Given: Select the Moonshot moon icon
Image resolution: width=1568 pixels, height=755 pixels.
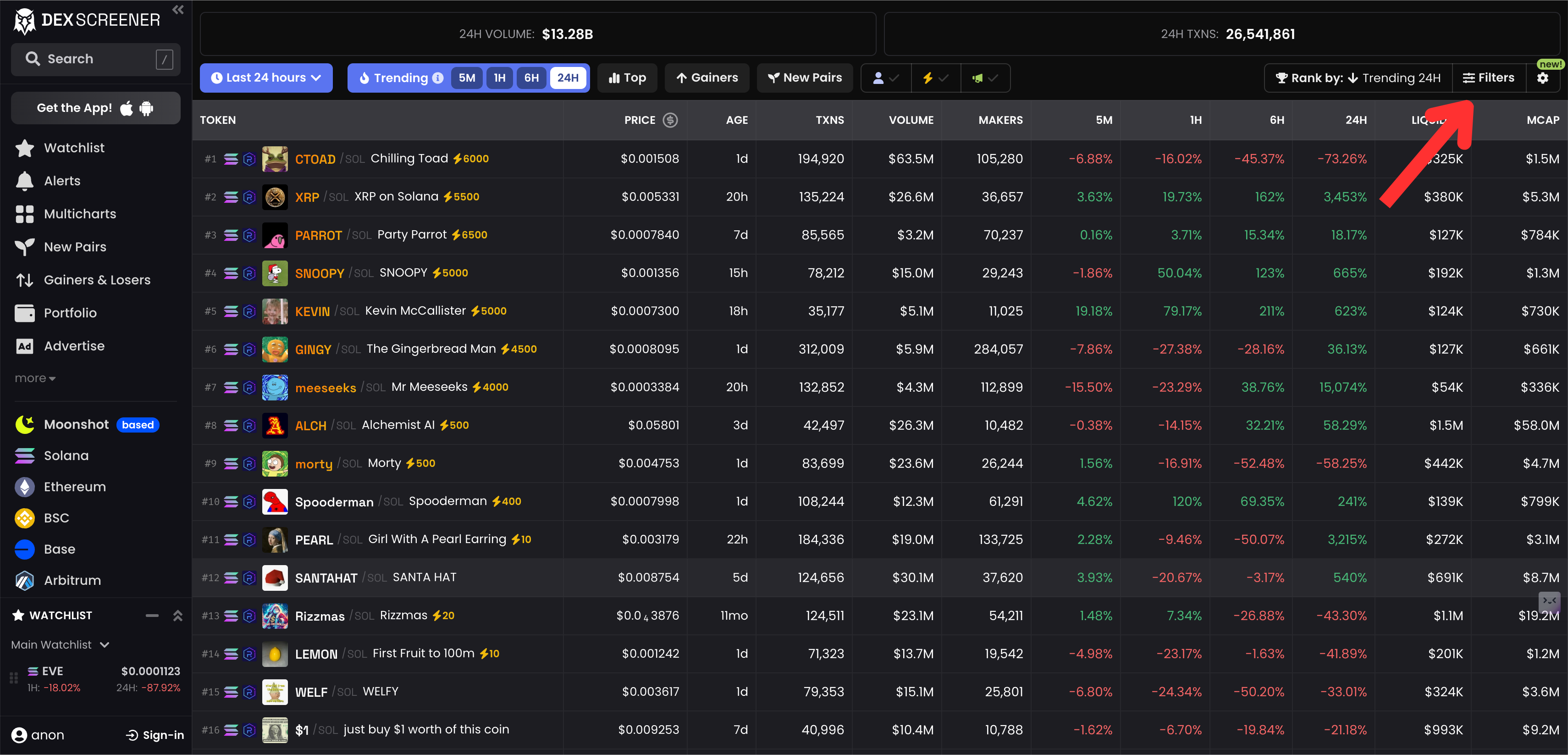Looking at the screenshot, I should click(24, 424).
